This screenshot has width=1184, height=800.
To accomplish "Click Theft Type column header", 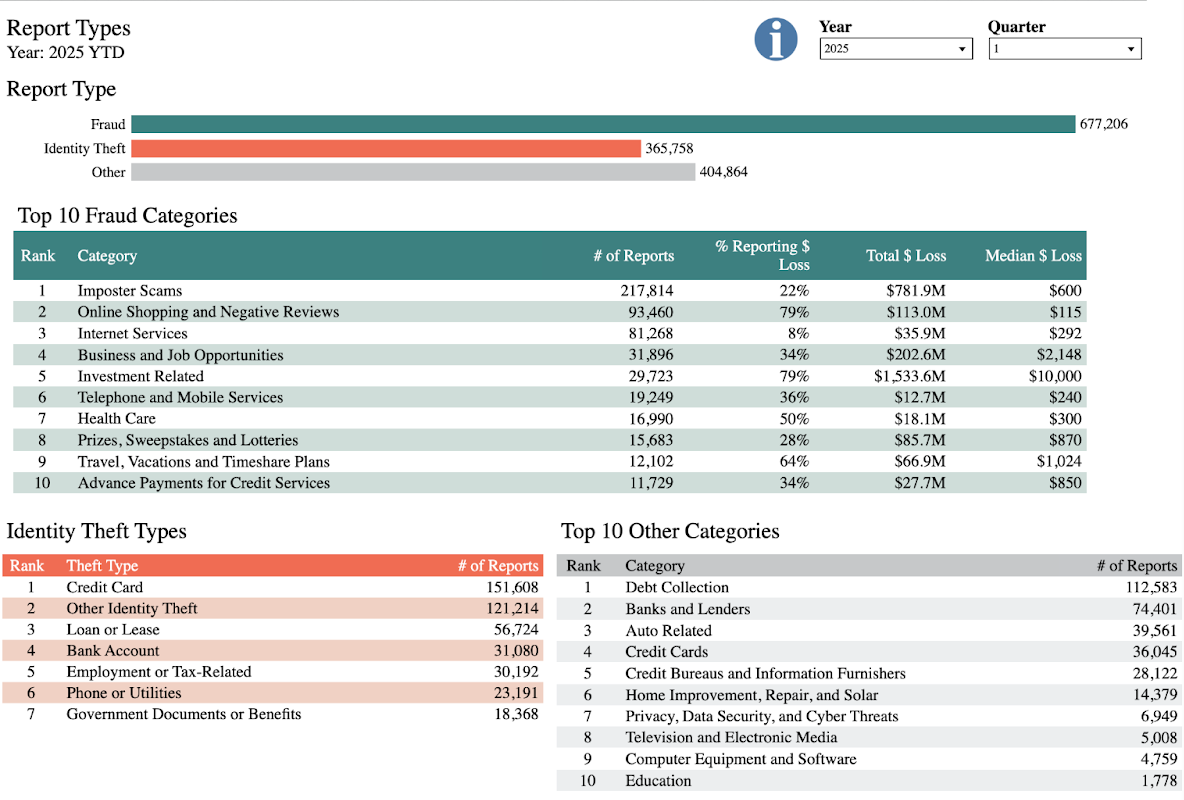I will coord(102,566).
